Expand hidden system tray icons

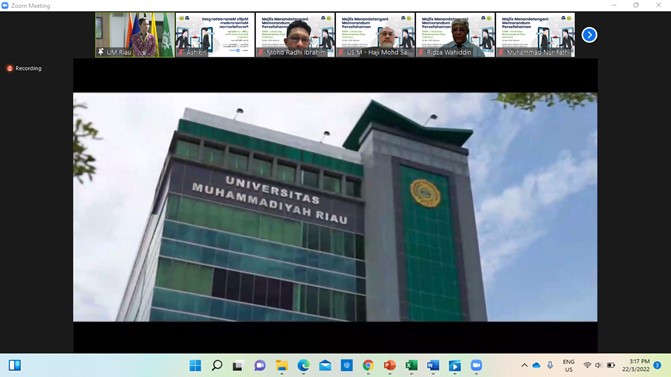[524, 365]
